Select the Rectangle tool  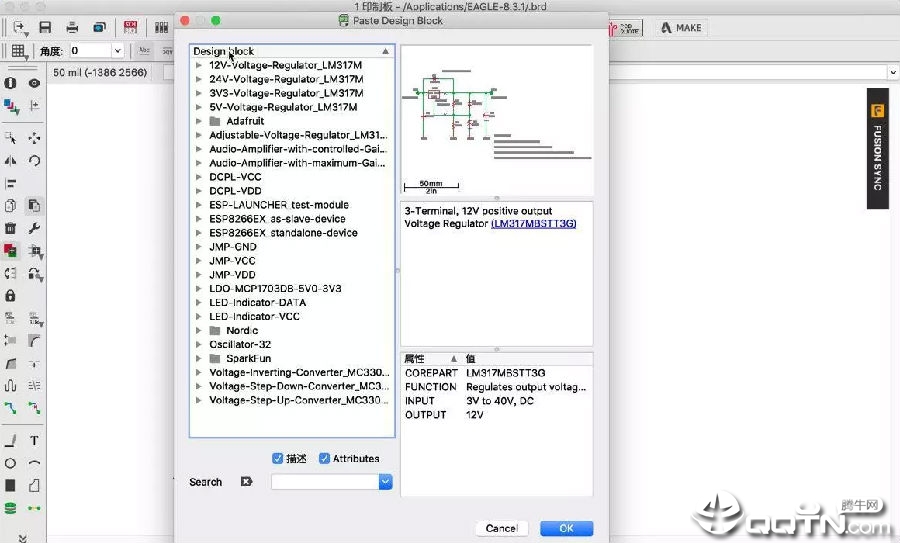(x=10, y=486)
